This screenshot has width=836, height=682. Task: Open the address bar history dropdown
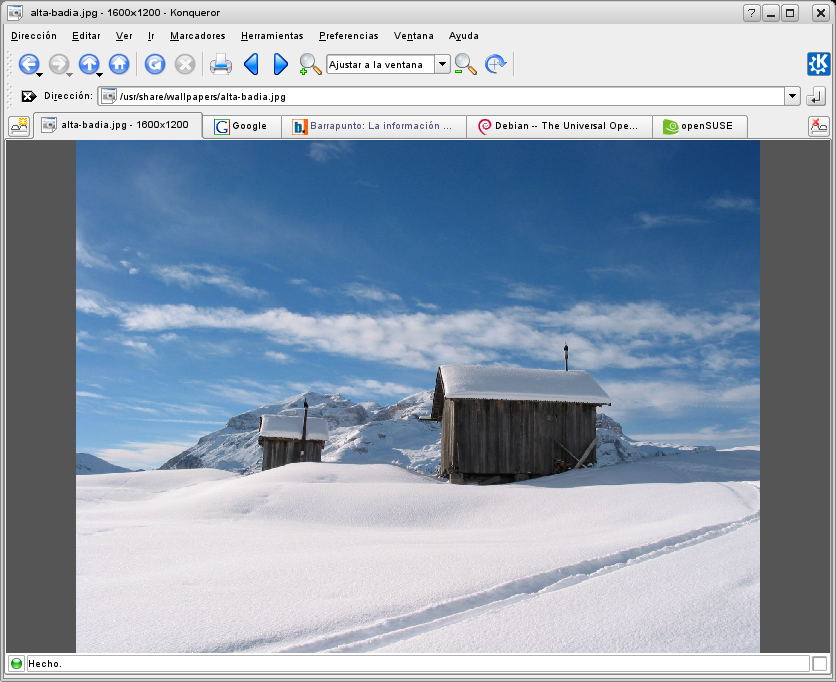pos(793,97)
